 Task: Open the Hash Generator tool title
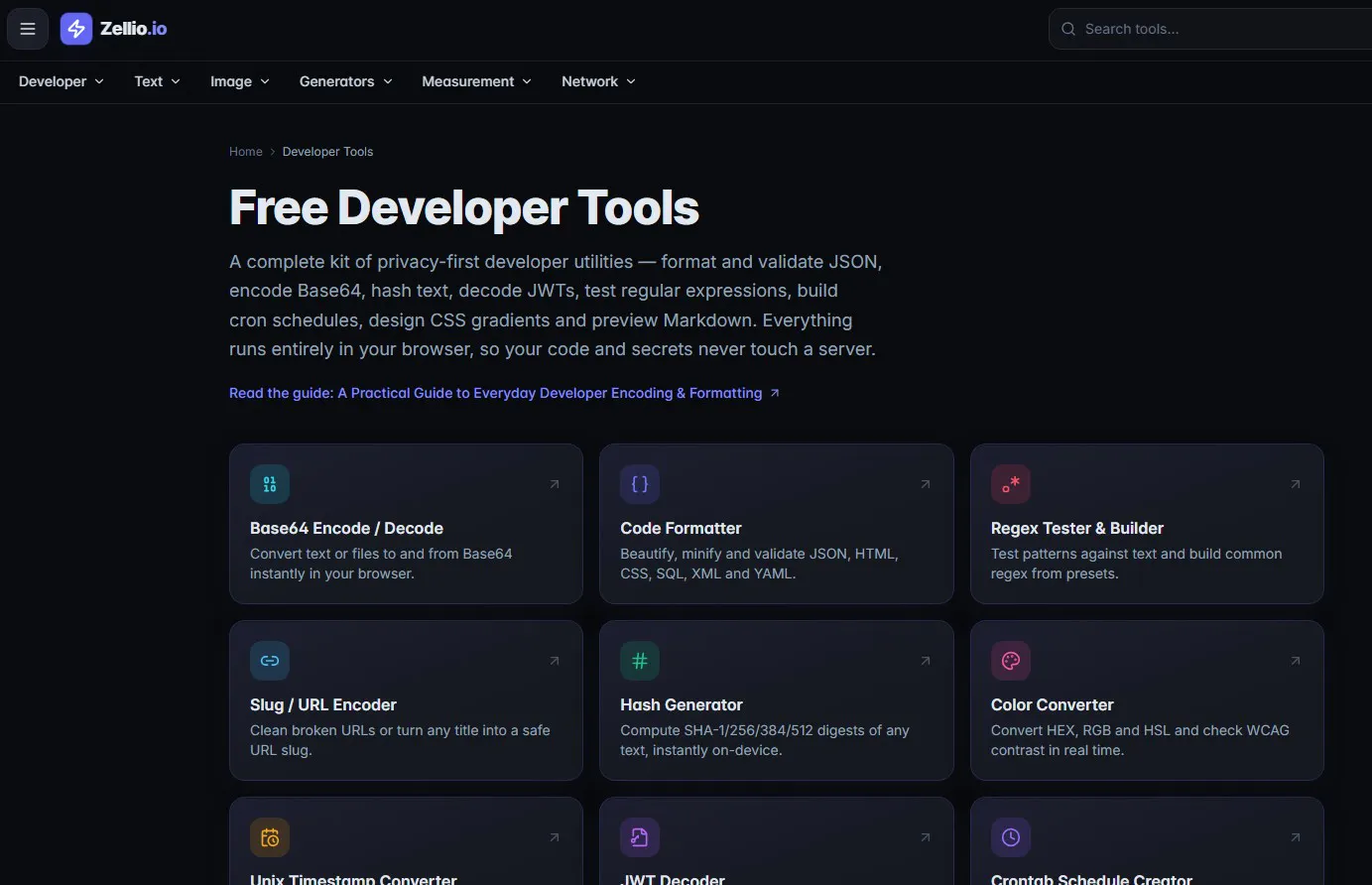(x=682, y=704)
